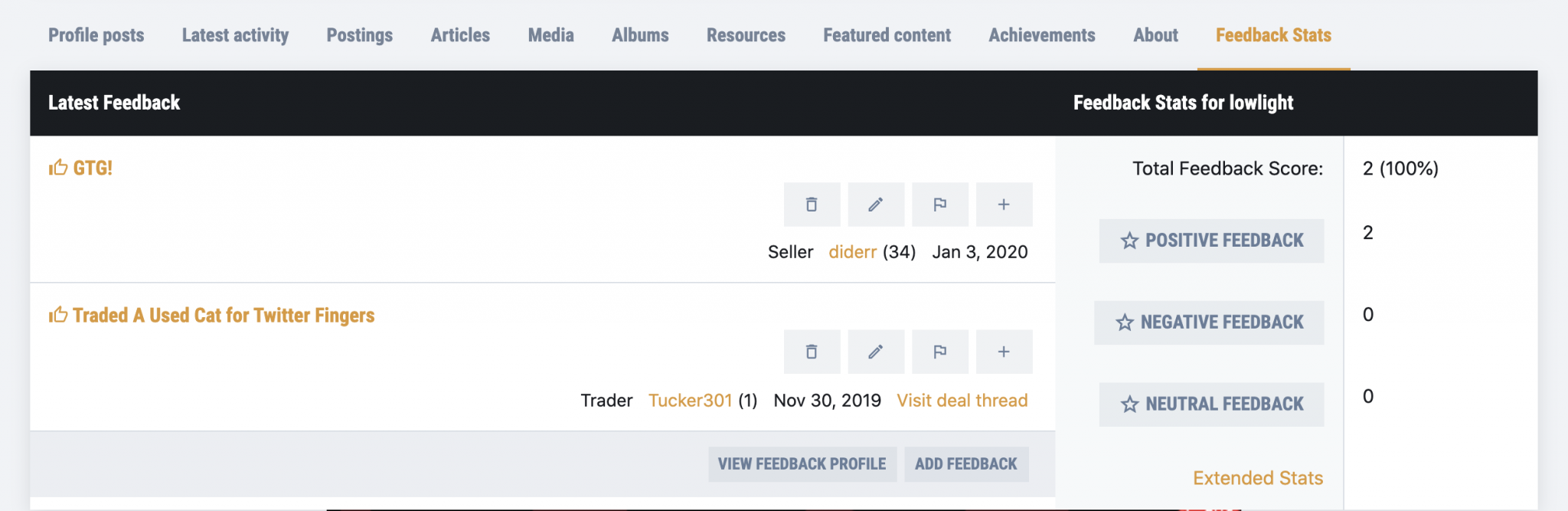Open the Extended Stats link

pos(1257,478)
